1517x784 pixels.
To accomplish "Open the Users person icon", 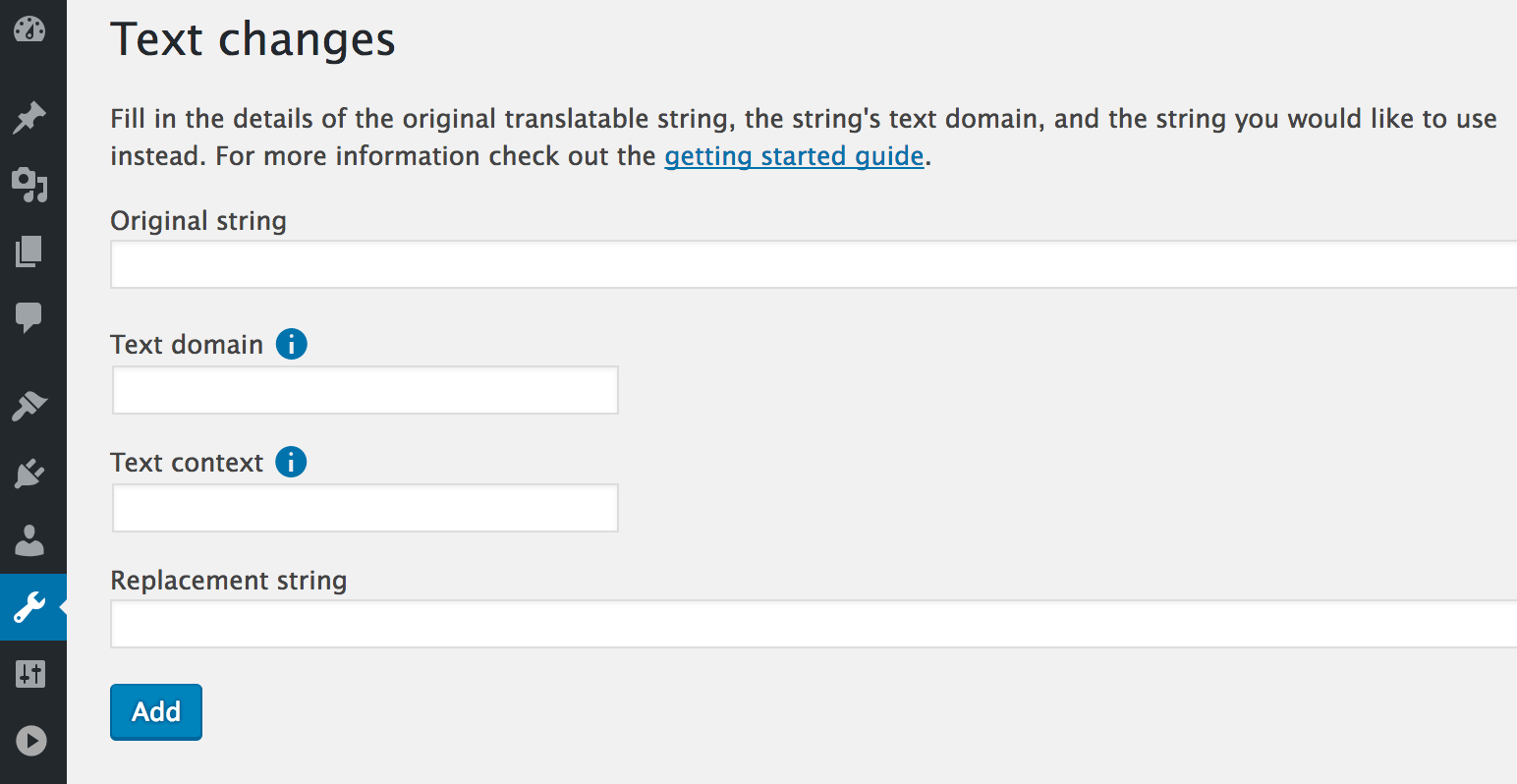I will (29, 540).
